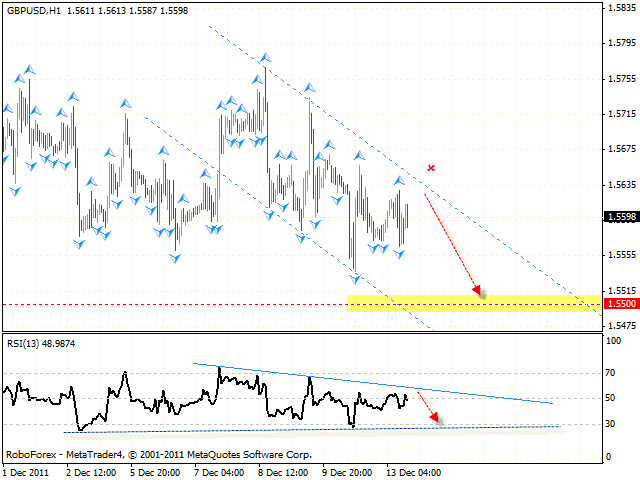Viewport: 640px width, 480px height.
Task: Select the fractal arrow above the highest candle peak
Action: (265, 59)
